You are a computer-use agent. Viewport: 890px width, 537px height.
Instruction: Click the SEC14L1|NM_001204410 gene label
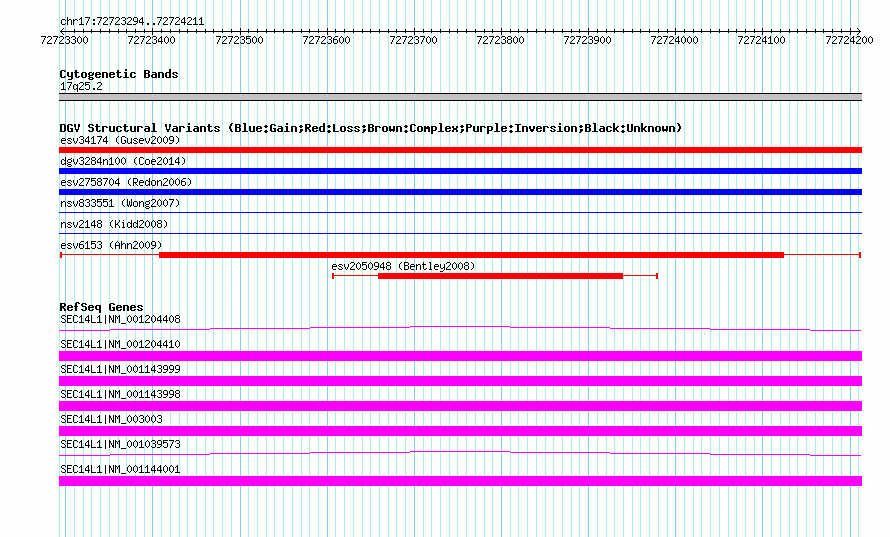120,345
